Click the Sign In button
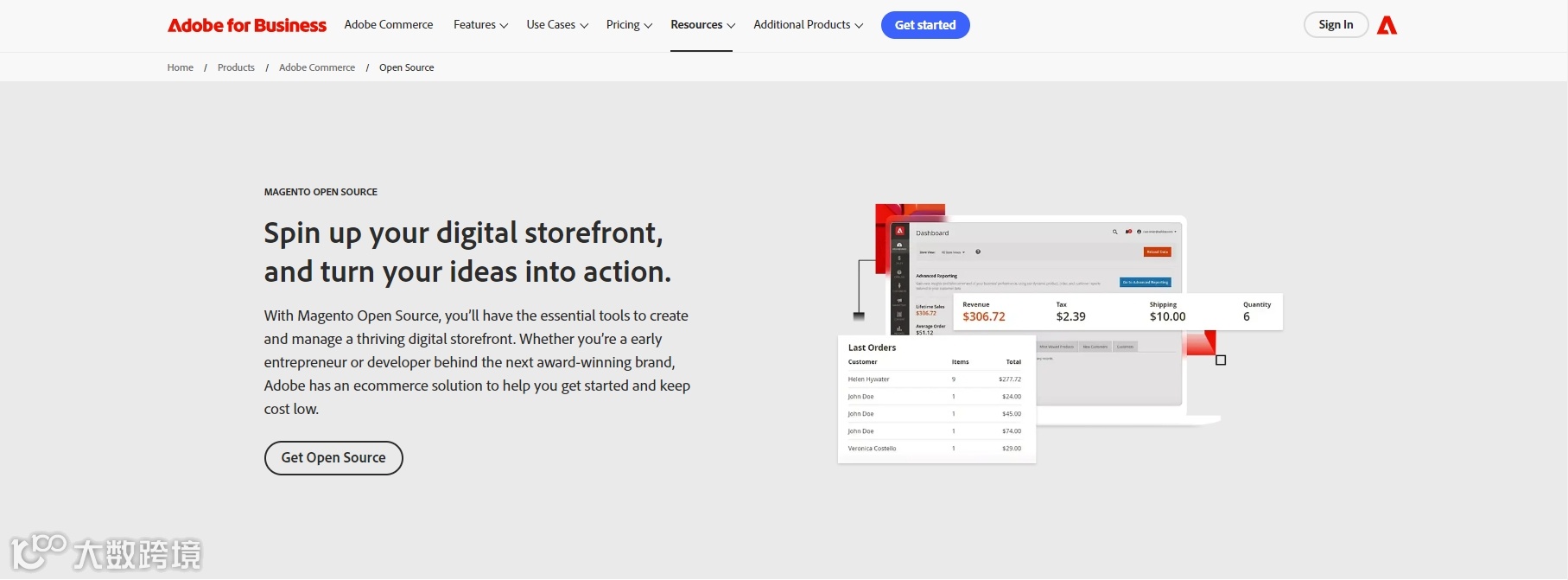Screen dimensions: 1568x580 coord(1336,24)
